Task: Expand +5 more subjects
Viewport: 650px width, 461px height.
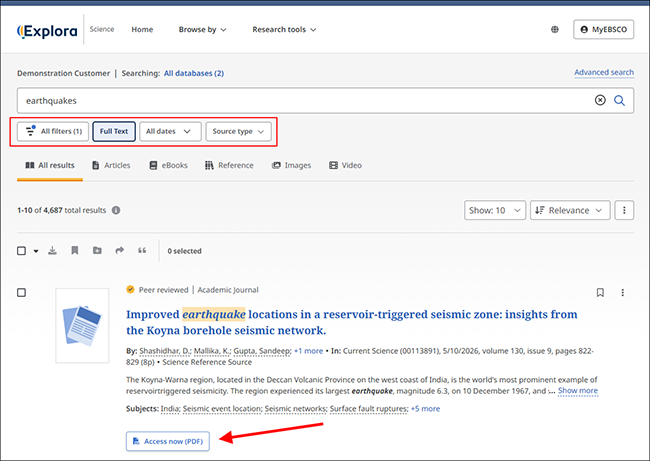Action: pyautogui.click(x=425, y=409)
